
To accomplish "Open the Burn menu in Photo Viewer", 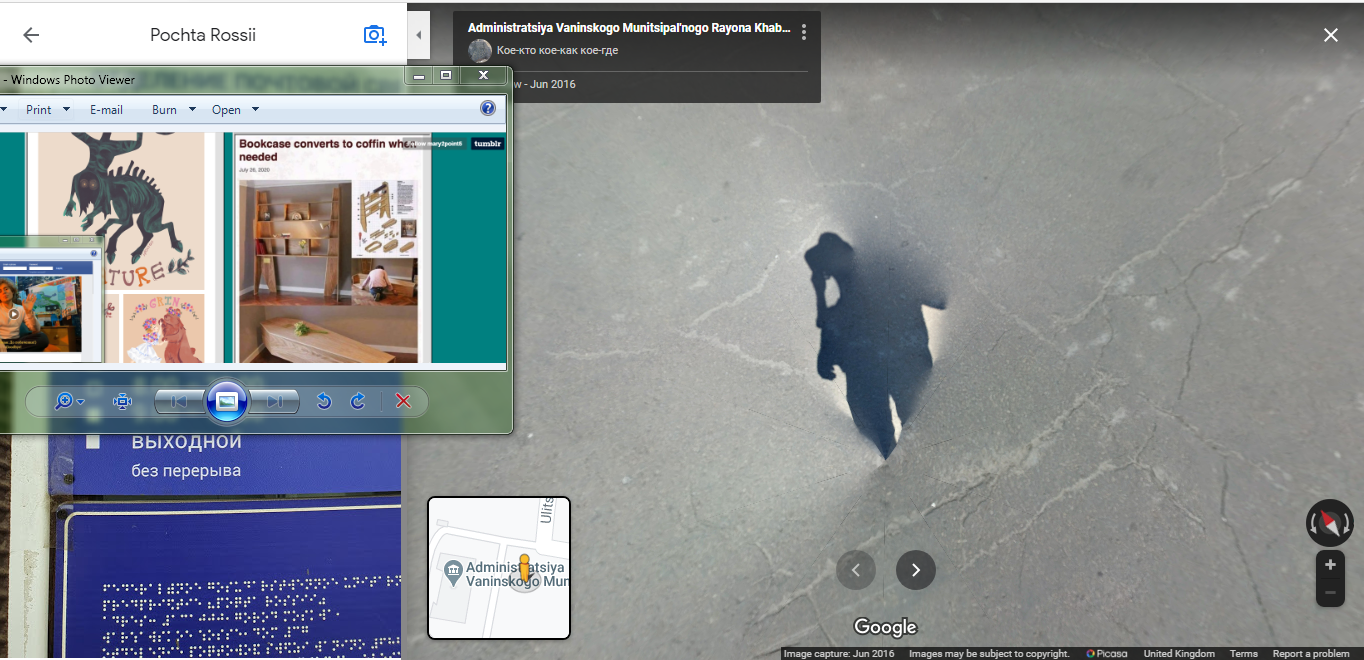I will (x=164, y=110).
